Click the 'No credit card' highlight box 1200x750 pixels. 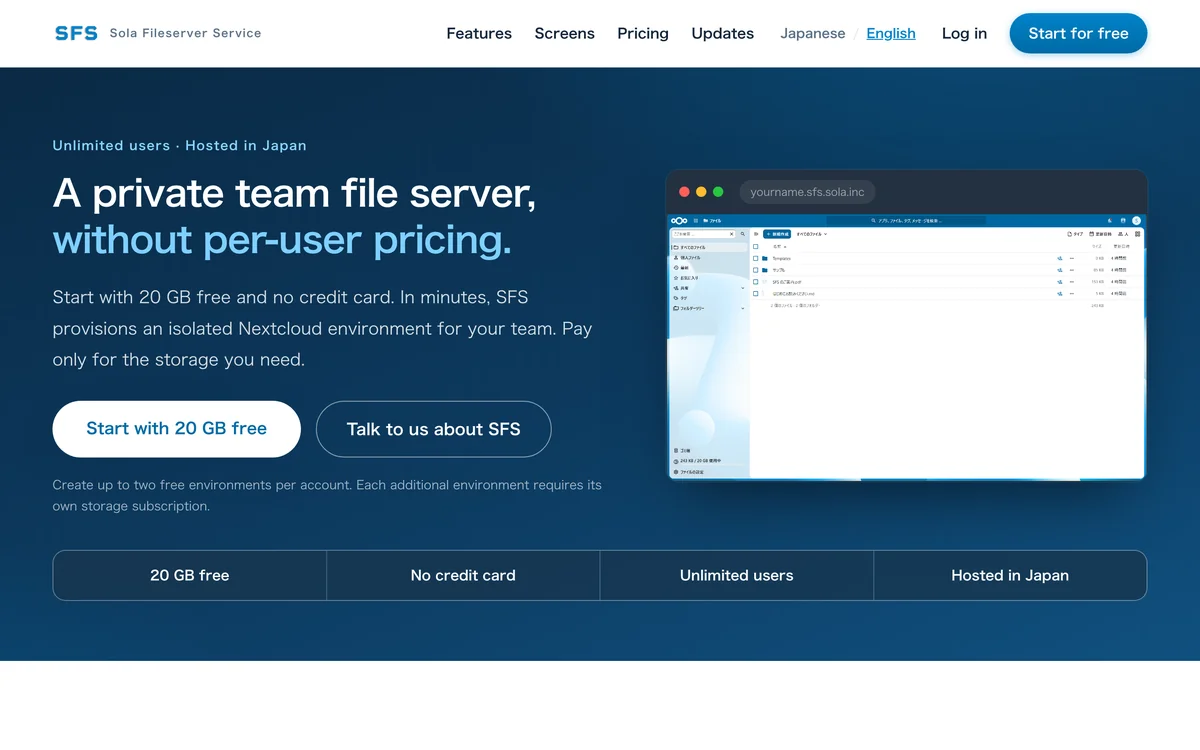[463, 575]
